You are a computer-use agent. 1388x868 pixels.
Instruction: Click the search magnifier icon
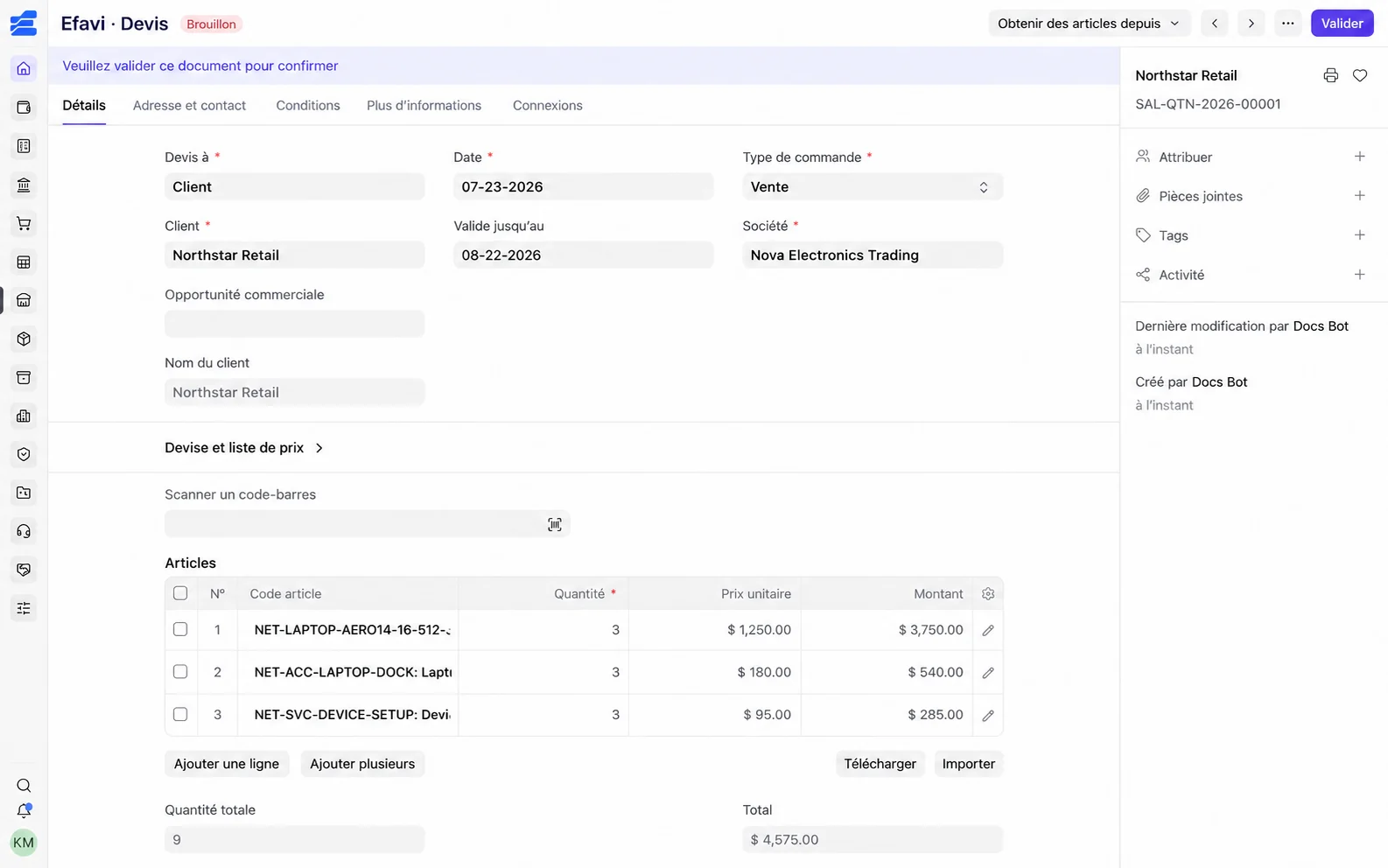(24, 785)
